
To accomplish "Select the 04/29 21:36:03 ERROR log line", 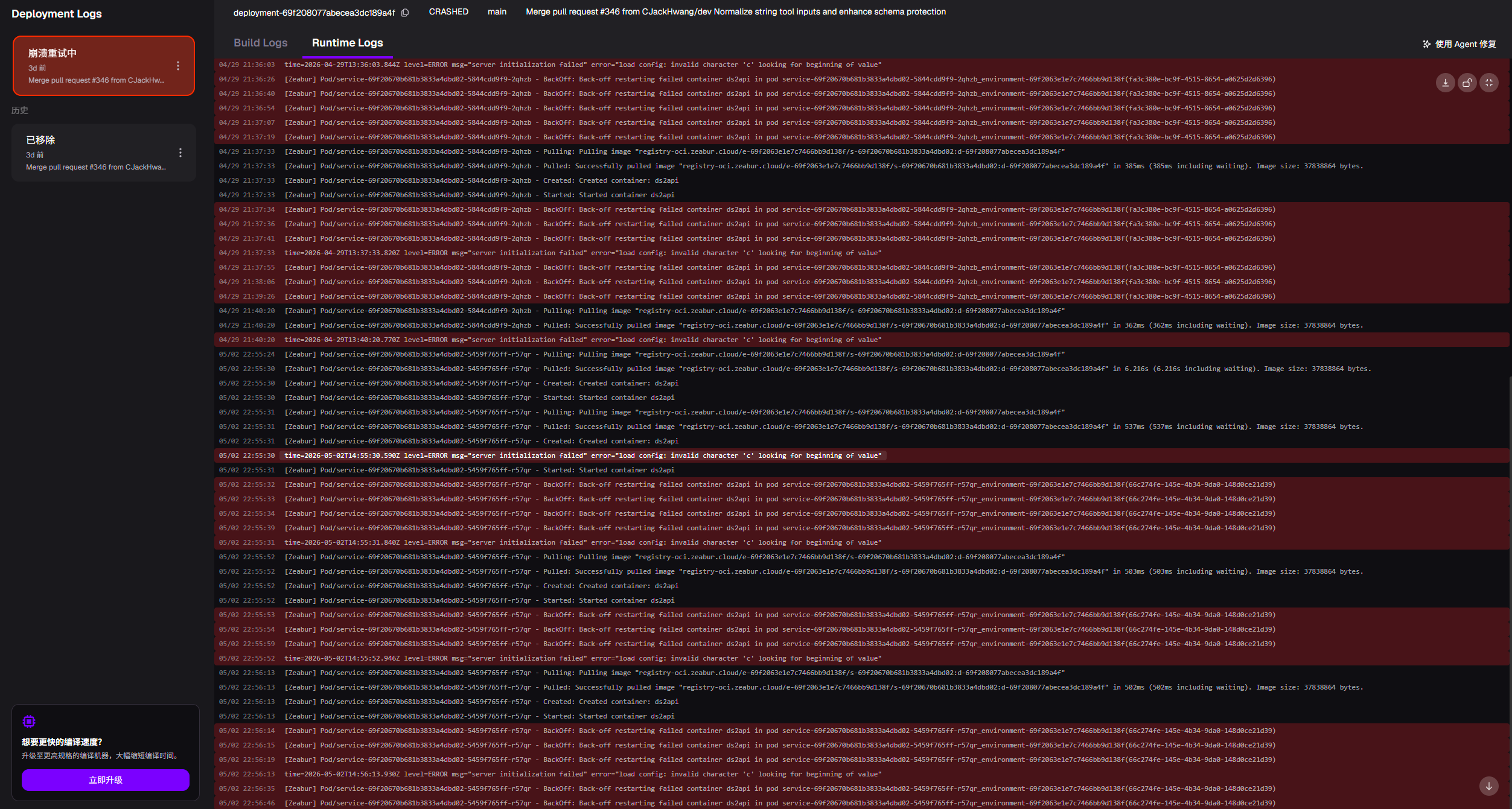I will (x=862, y=65).
